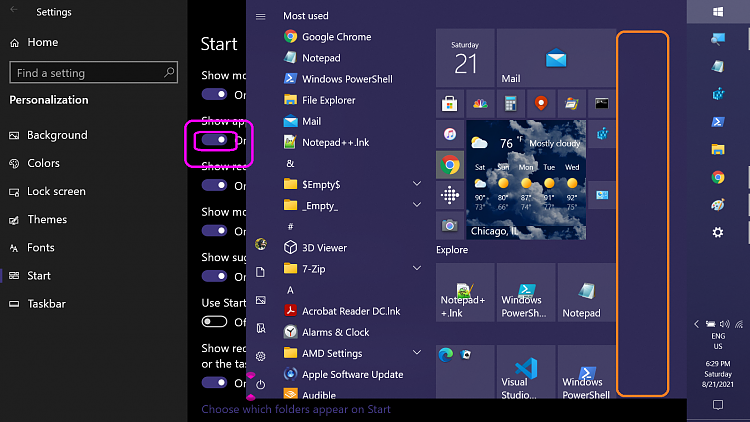The image size is (750, 422).
Task: Open the Chicago weather live tile
Action: point(526,180)
